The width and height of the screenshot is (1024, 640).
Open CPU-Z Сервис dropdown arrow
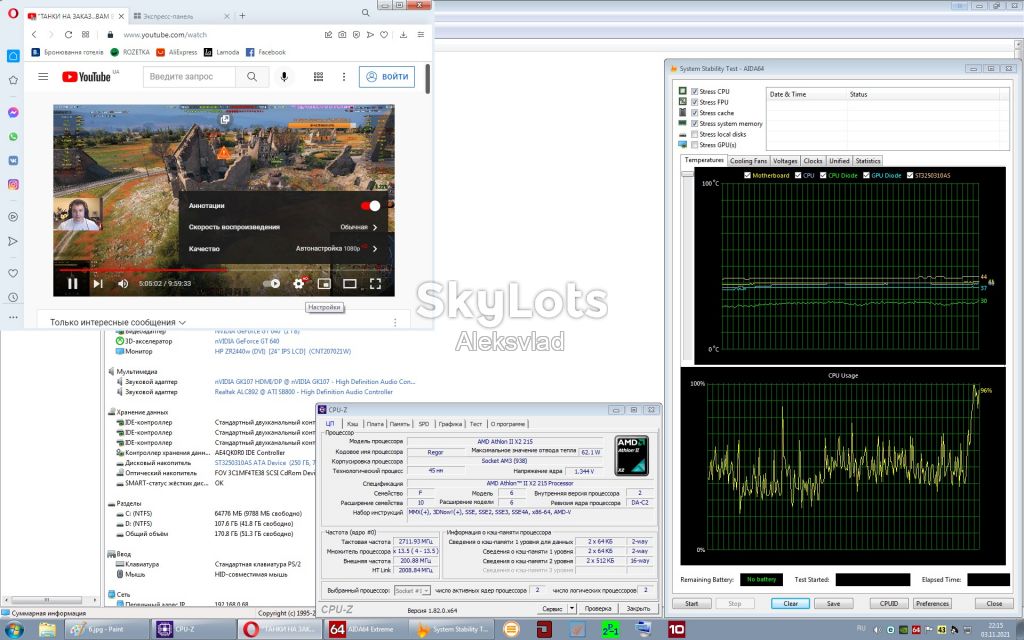[x=571, y=608]
